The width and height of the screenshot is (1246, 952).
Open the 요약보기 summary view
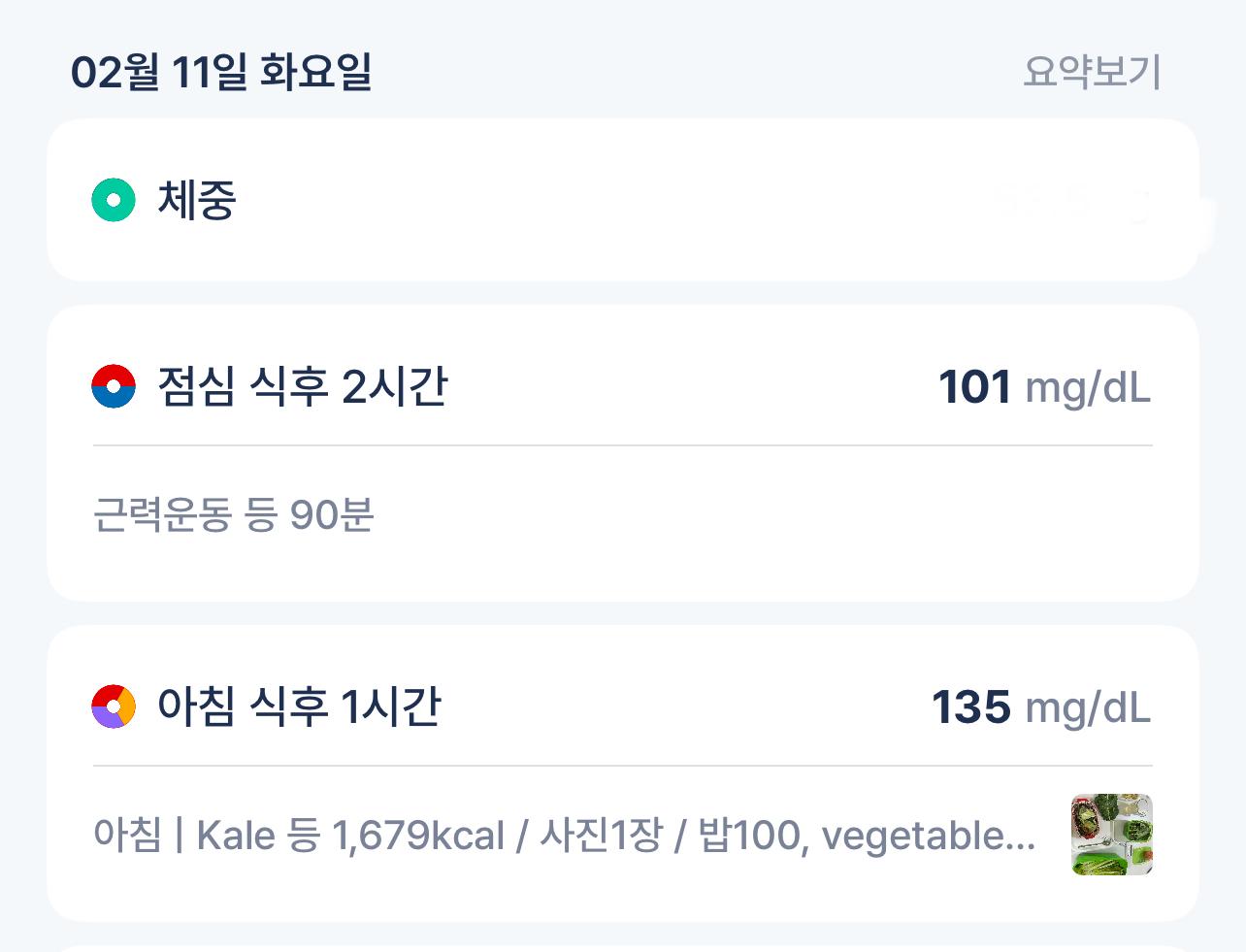[1092, 72]
